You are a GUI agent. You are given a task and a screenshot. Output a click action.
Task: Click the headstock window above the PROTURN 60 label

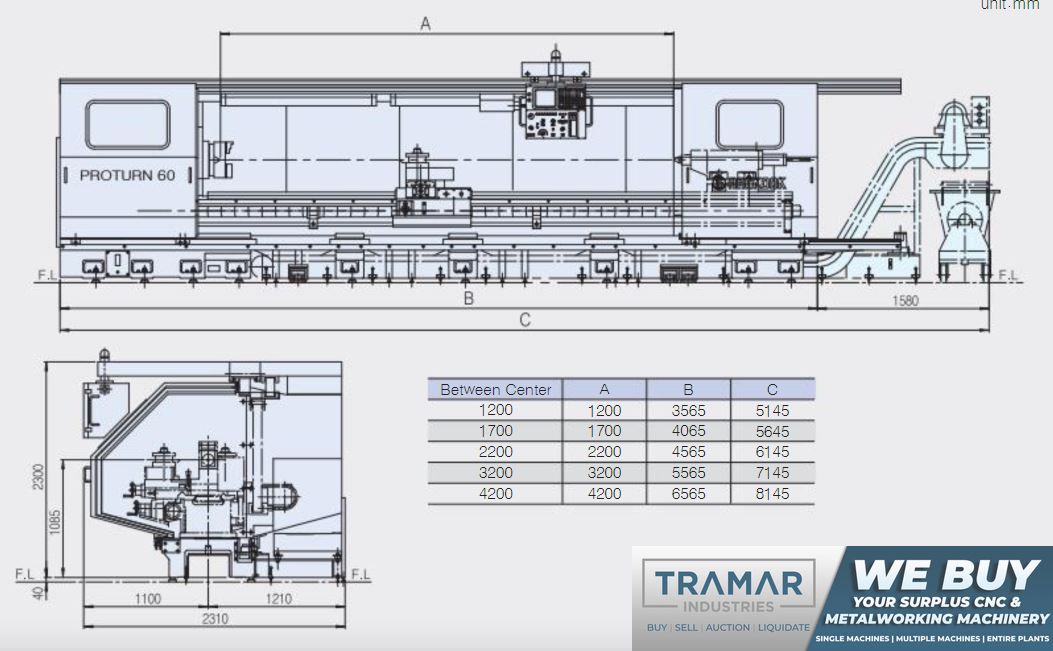(127, 125)
